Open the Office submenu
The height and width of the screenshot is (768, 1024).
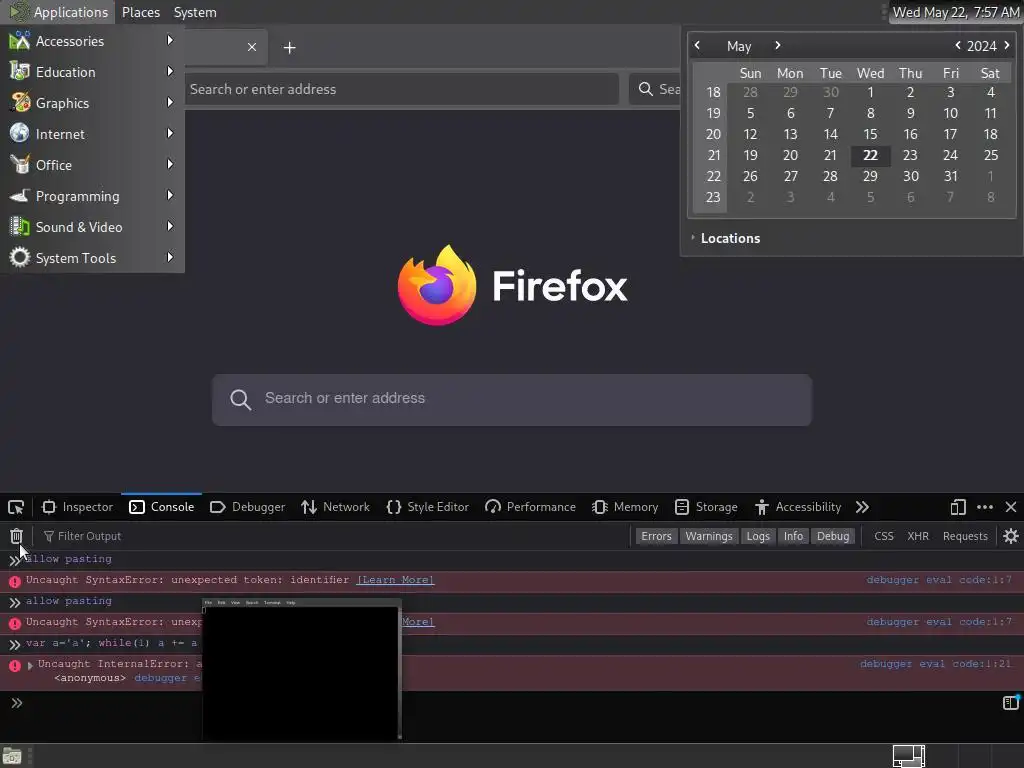92,165
